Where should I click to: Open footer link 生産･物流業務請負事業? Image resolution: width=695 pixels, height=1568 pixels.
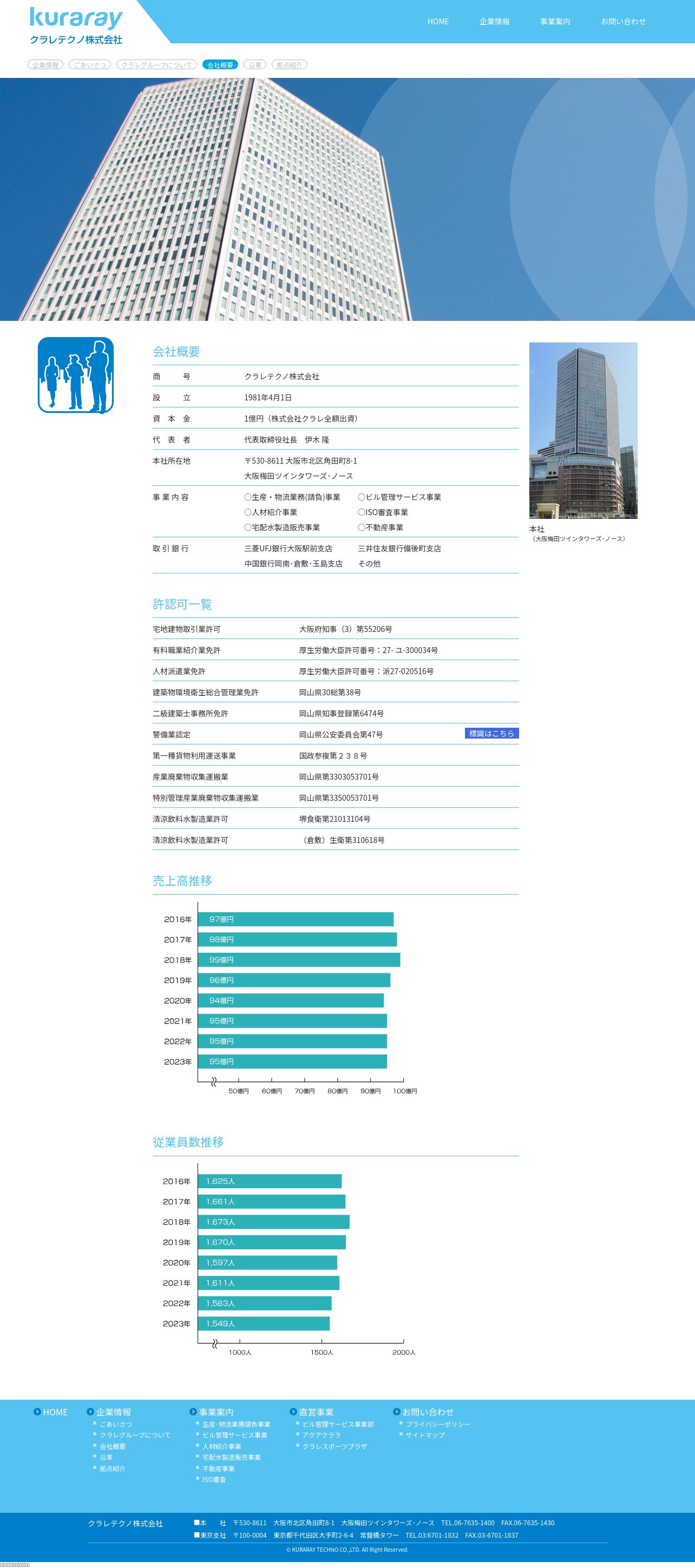[237, 1424]
